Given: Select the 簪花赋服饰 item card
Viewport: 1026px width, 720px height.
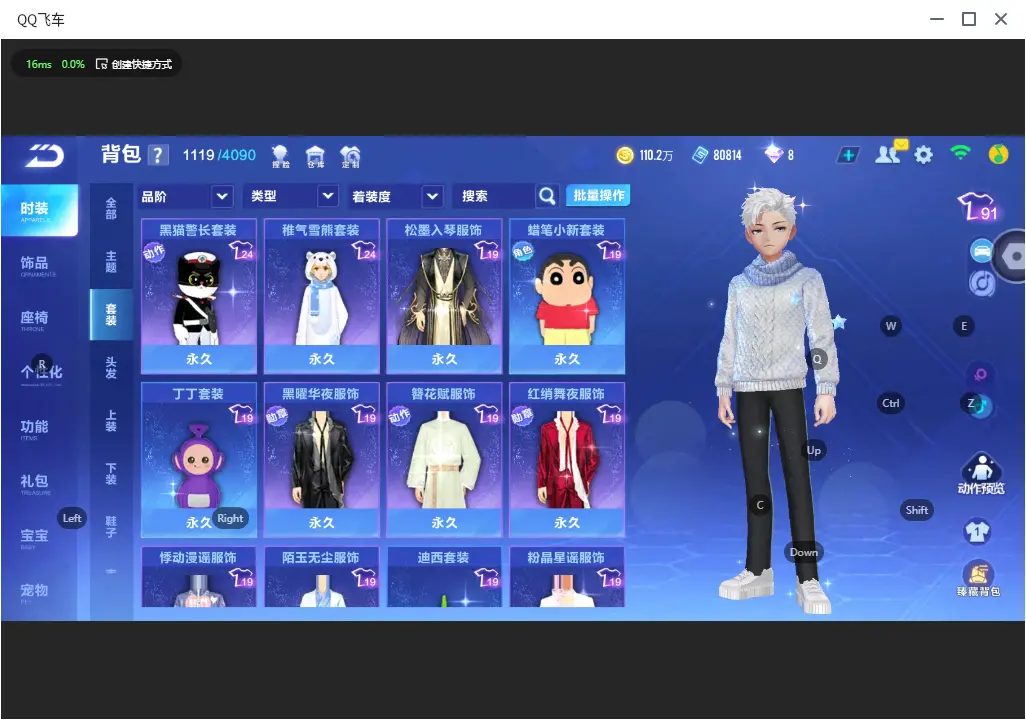Looking at the screenshot, I should coord(444,459).
